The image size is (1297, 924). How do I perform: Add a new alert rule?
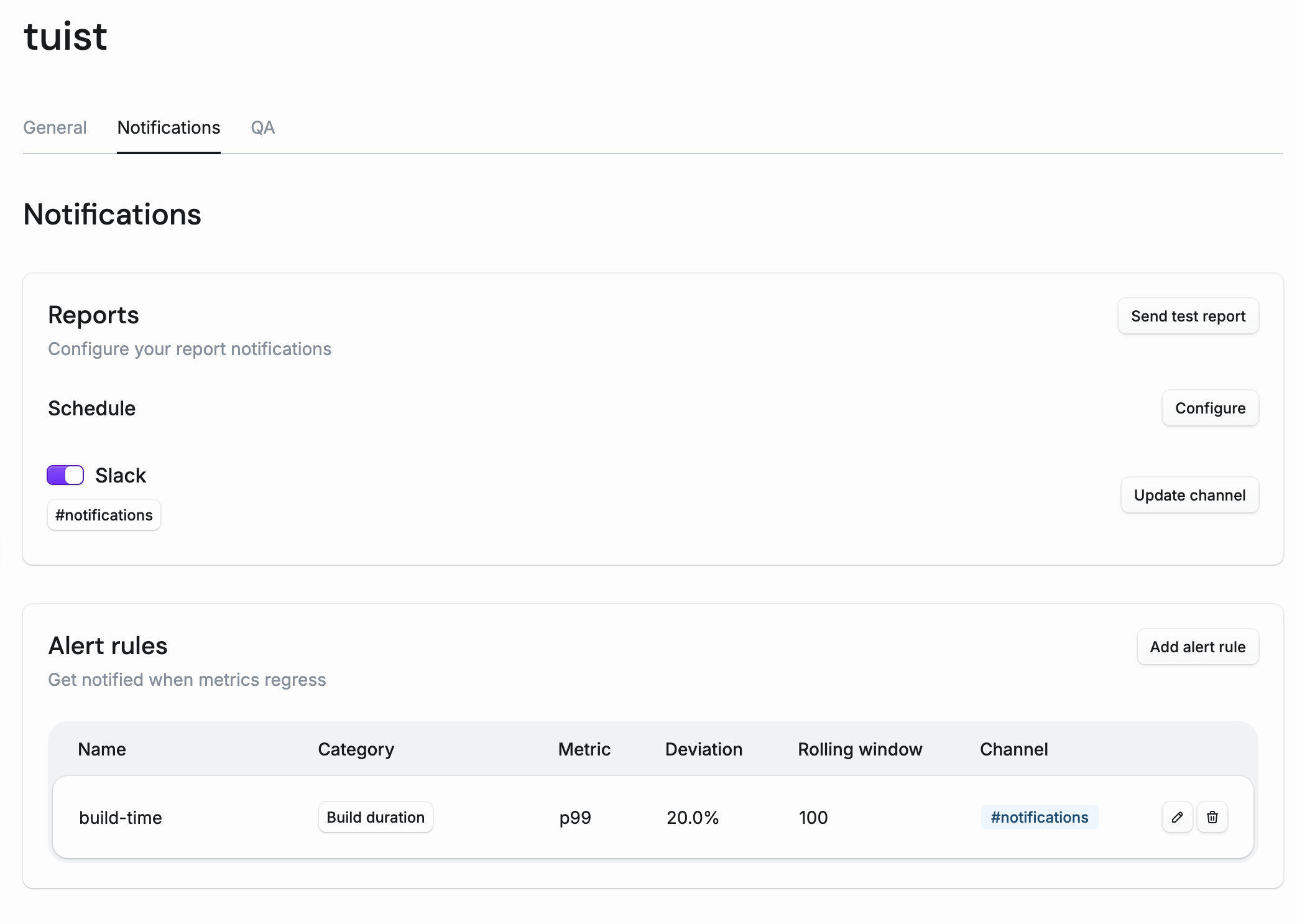pyautogui.click(x=1198, y=647)
